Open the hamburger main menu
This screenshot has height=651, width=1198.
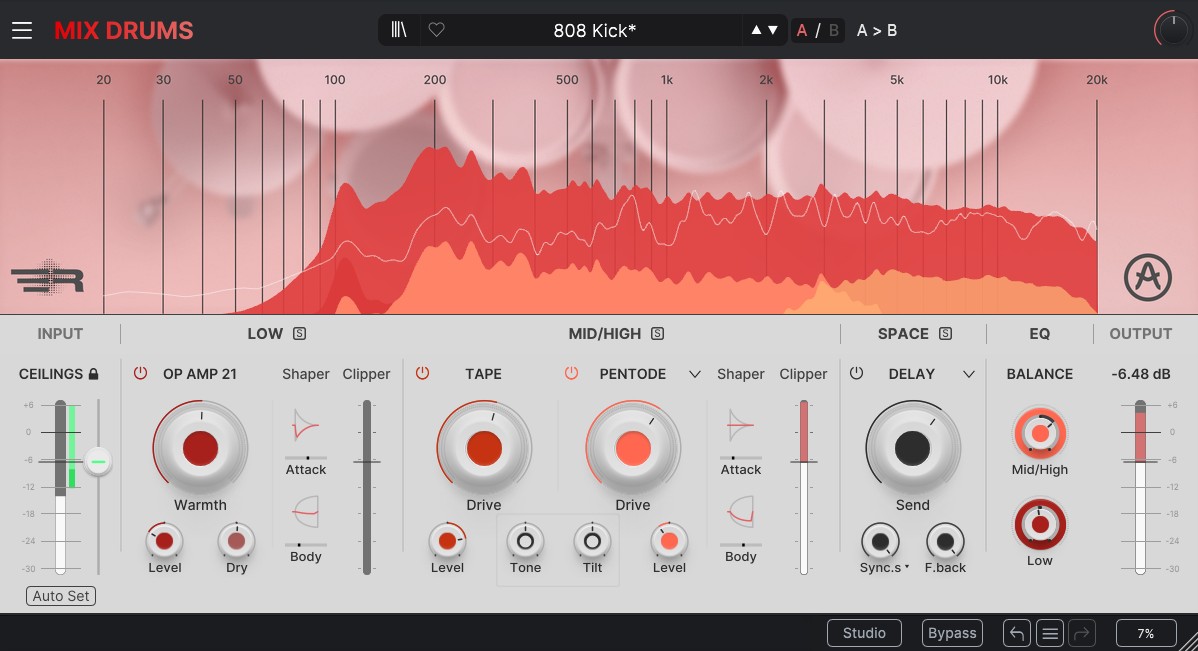coord(22,31)
